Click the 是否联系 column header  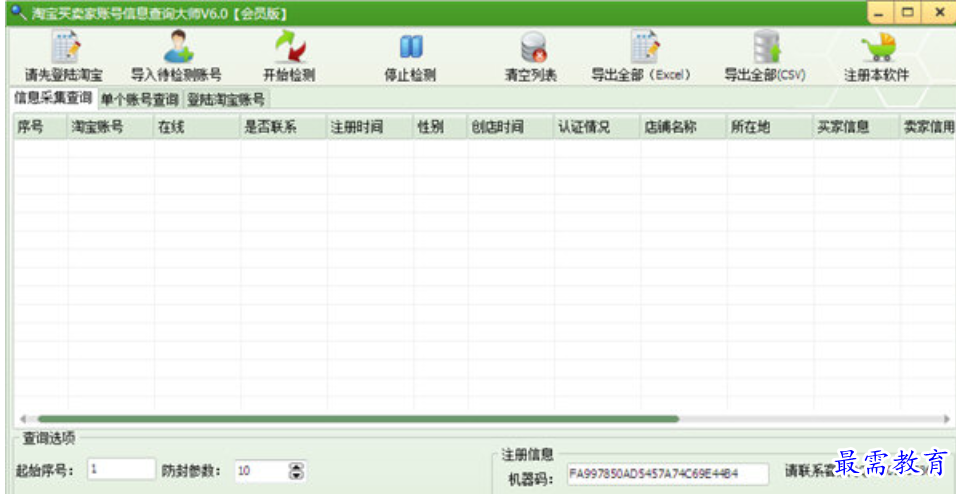point(284,127)
